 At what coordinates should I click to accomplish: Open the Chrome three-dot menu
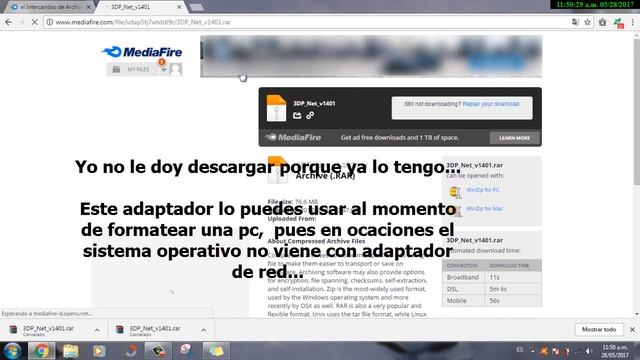click(633, 22)
